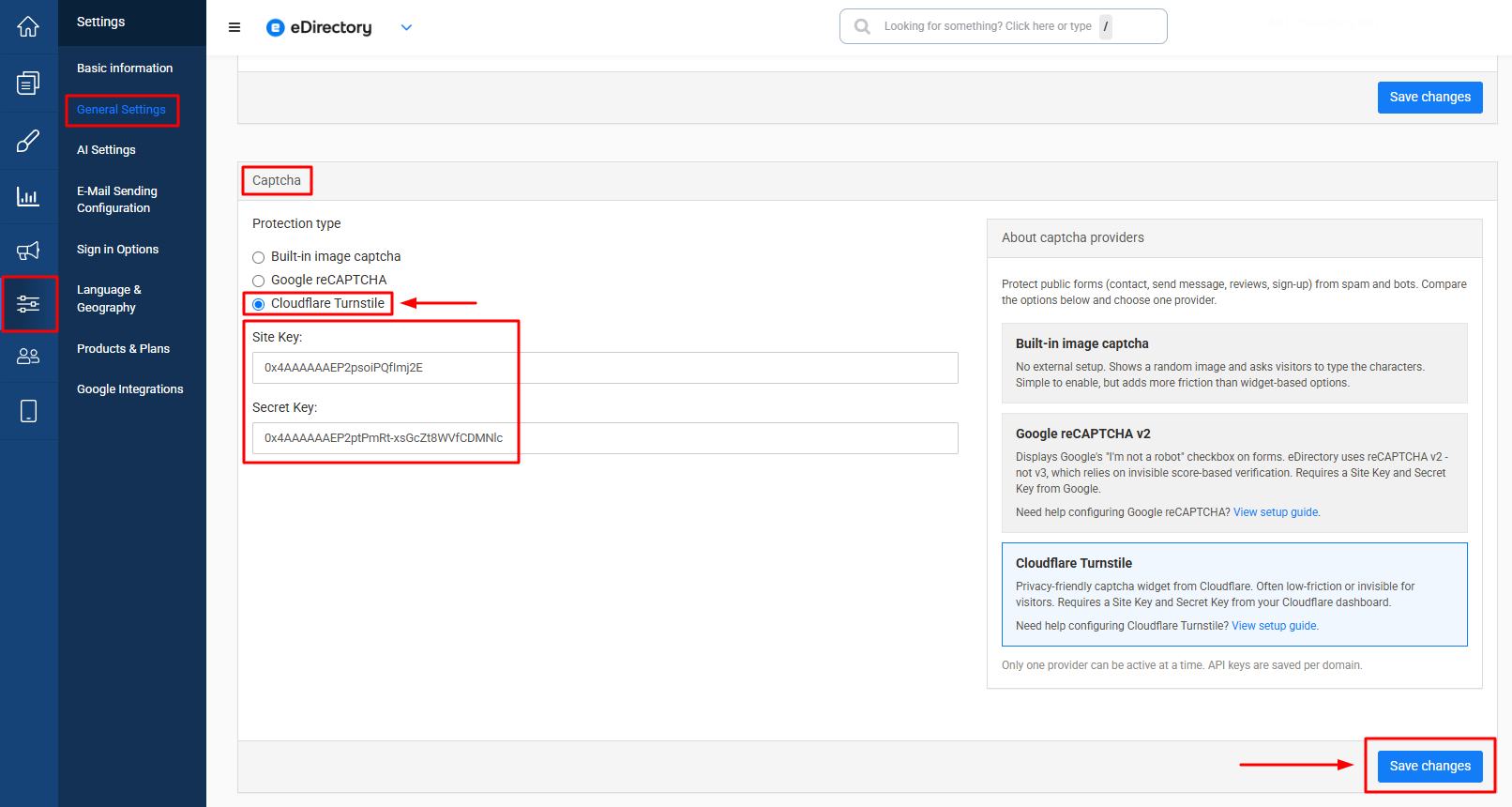Viewport: 1512px width, 807px height.
Task: Click the search box at top
Action: pos(1003,26)
